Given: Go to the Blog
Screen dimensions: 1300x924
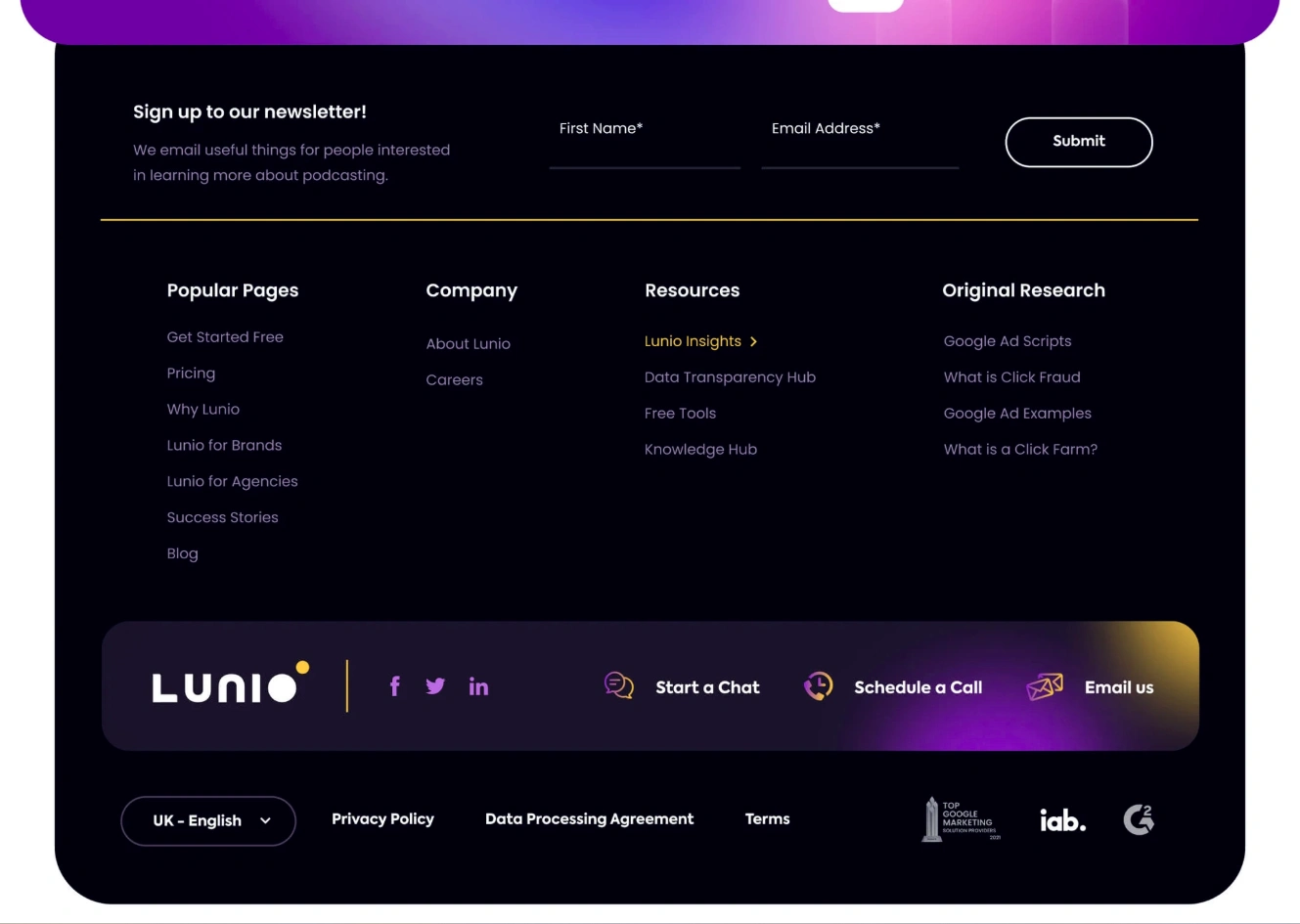Looking at the screenshot, I should (182, 553).
